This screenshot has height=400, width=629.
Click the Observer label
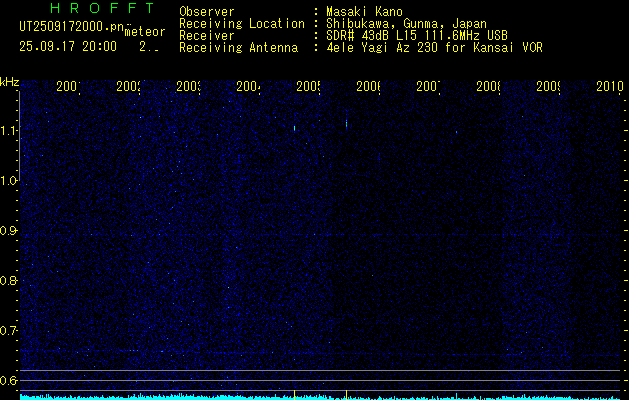[x=207, y=12]
